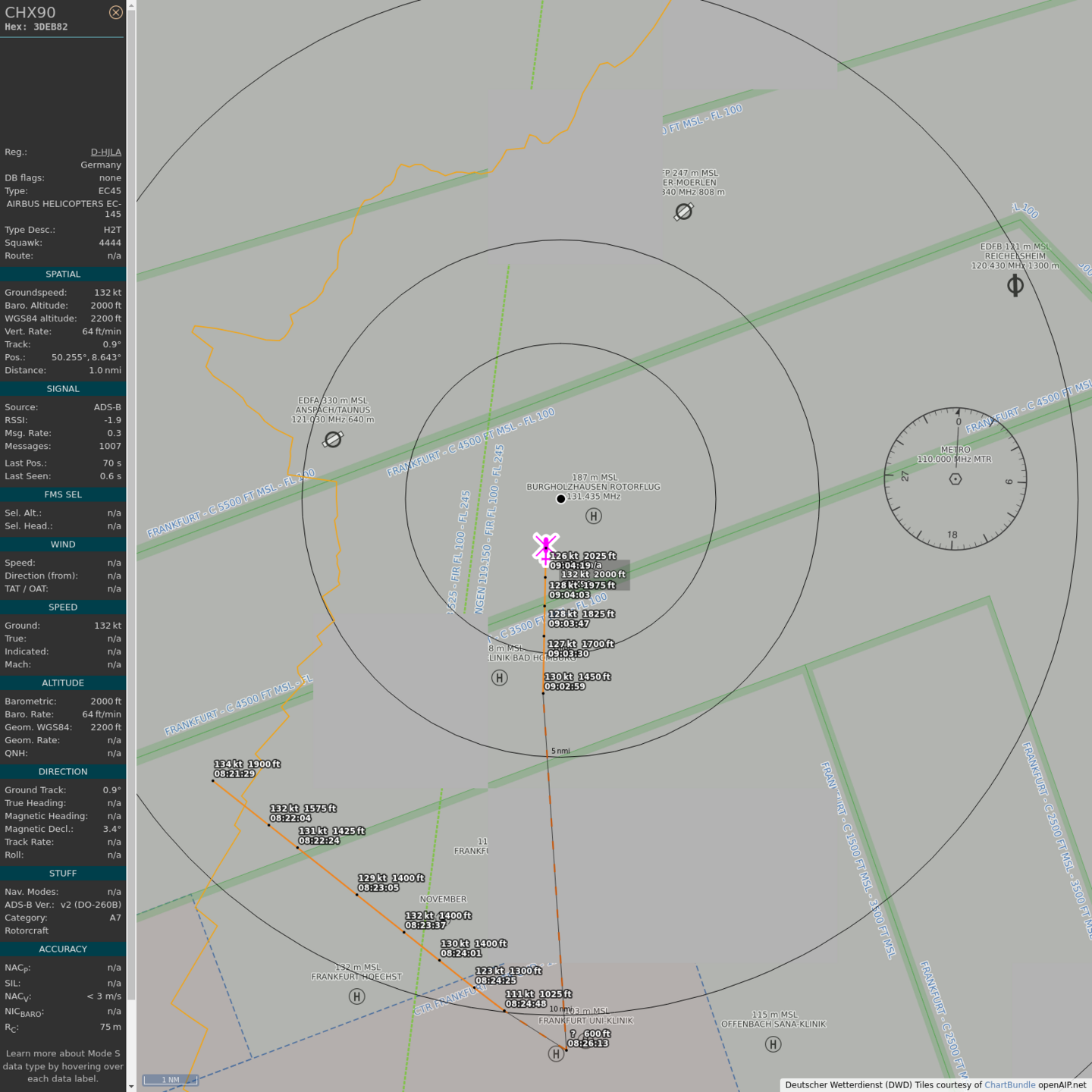Click Anspach/Taunus EDFA airfield symbol
Viewport: 1092px width, 1092px height.
333,439
